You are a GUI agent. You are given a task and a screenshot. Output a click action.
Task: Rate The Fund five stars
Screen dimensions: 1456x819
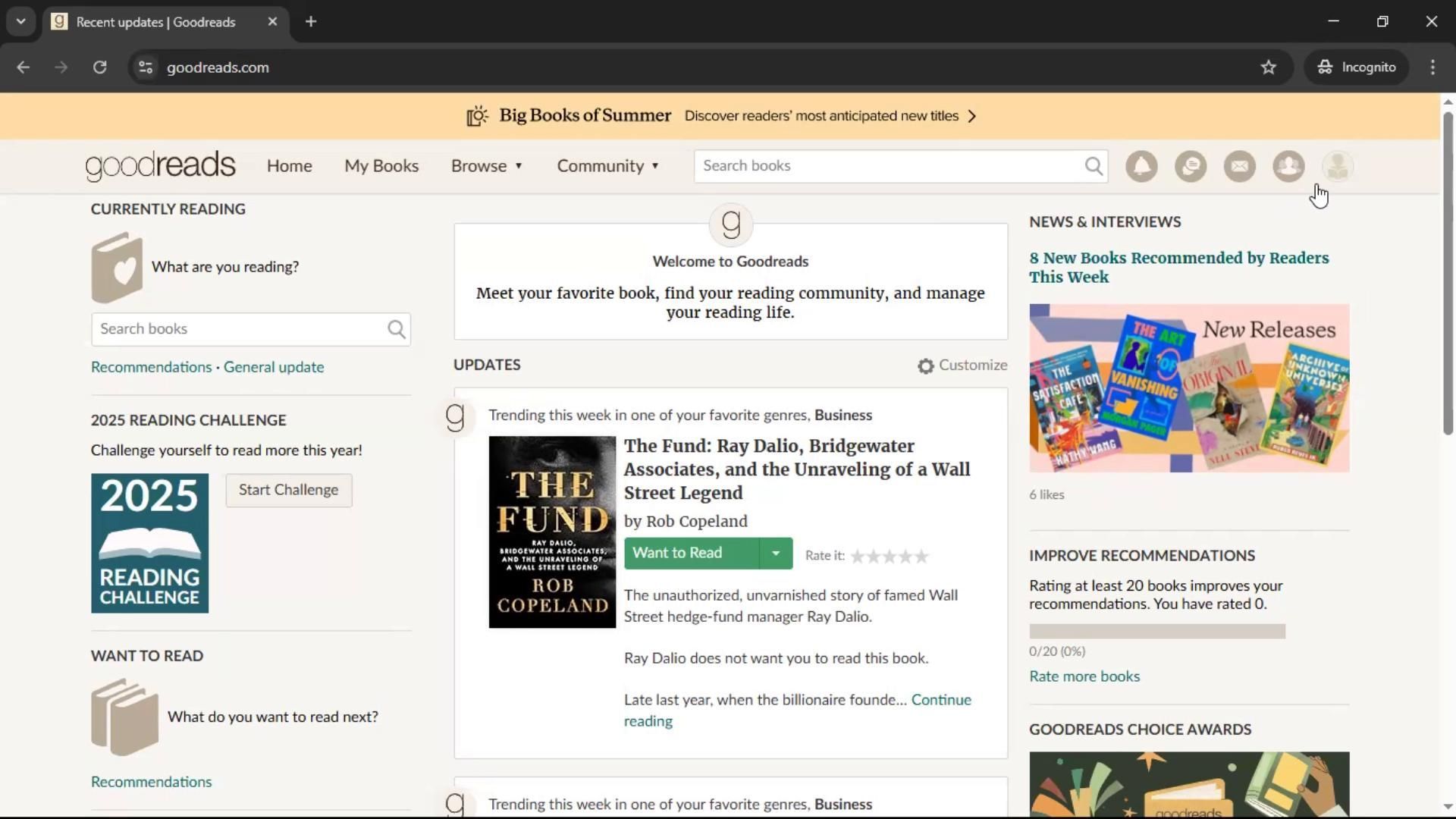(x=921, y=557)
